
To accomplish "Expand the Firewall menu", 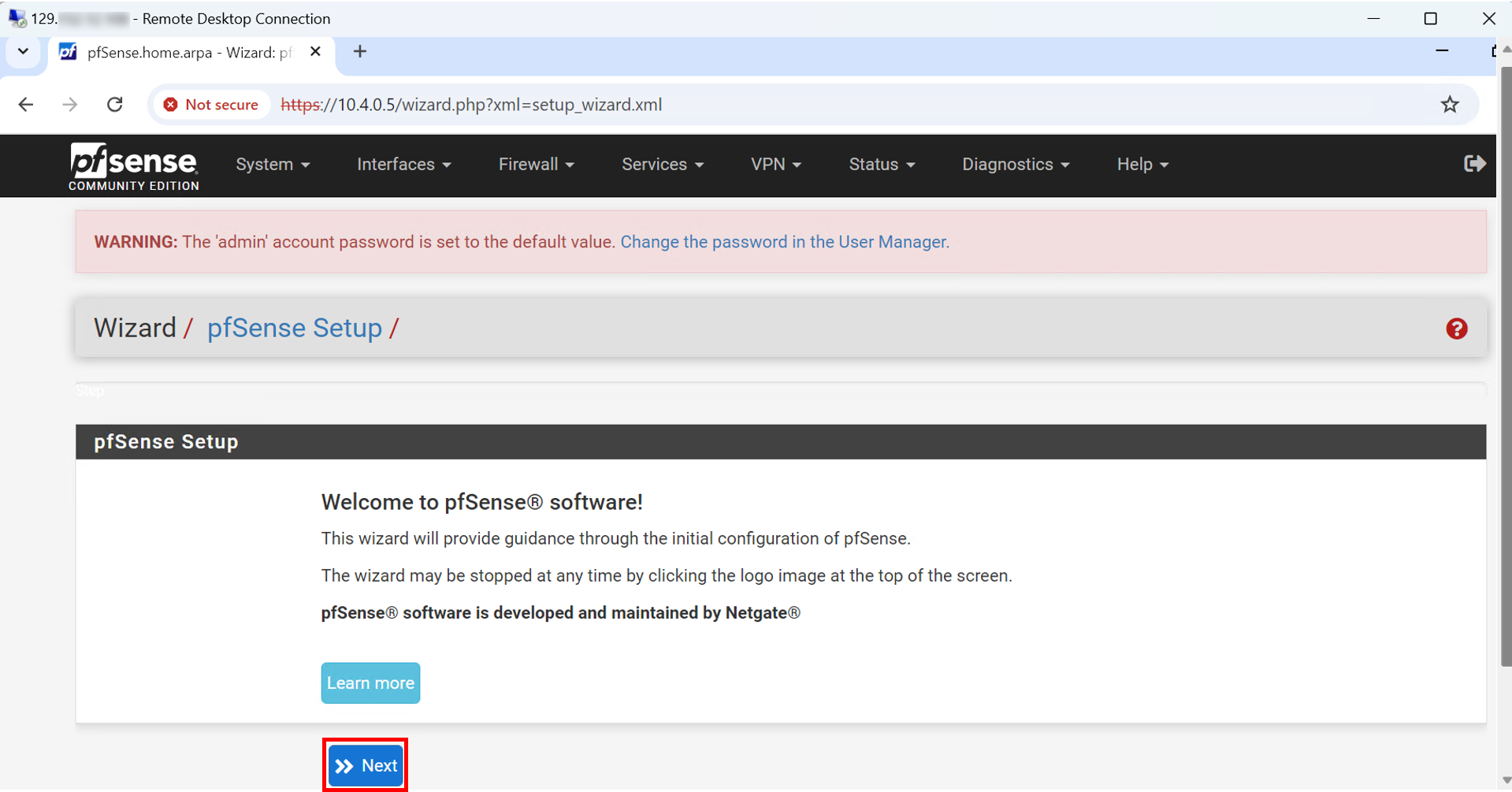I will (537, 165).
